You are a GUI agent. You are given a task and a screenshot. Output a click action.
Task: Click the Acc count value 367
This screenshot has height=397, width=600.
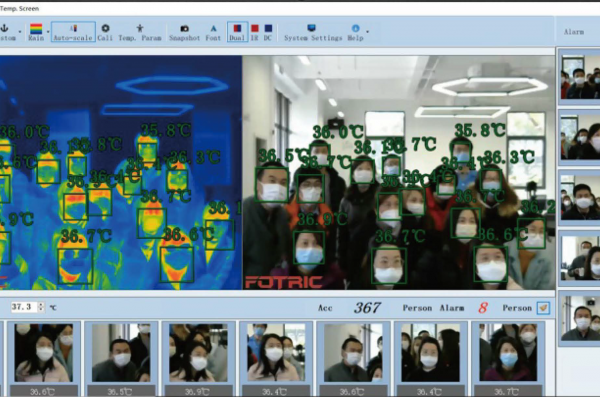(x=367, y=308)
